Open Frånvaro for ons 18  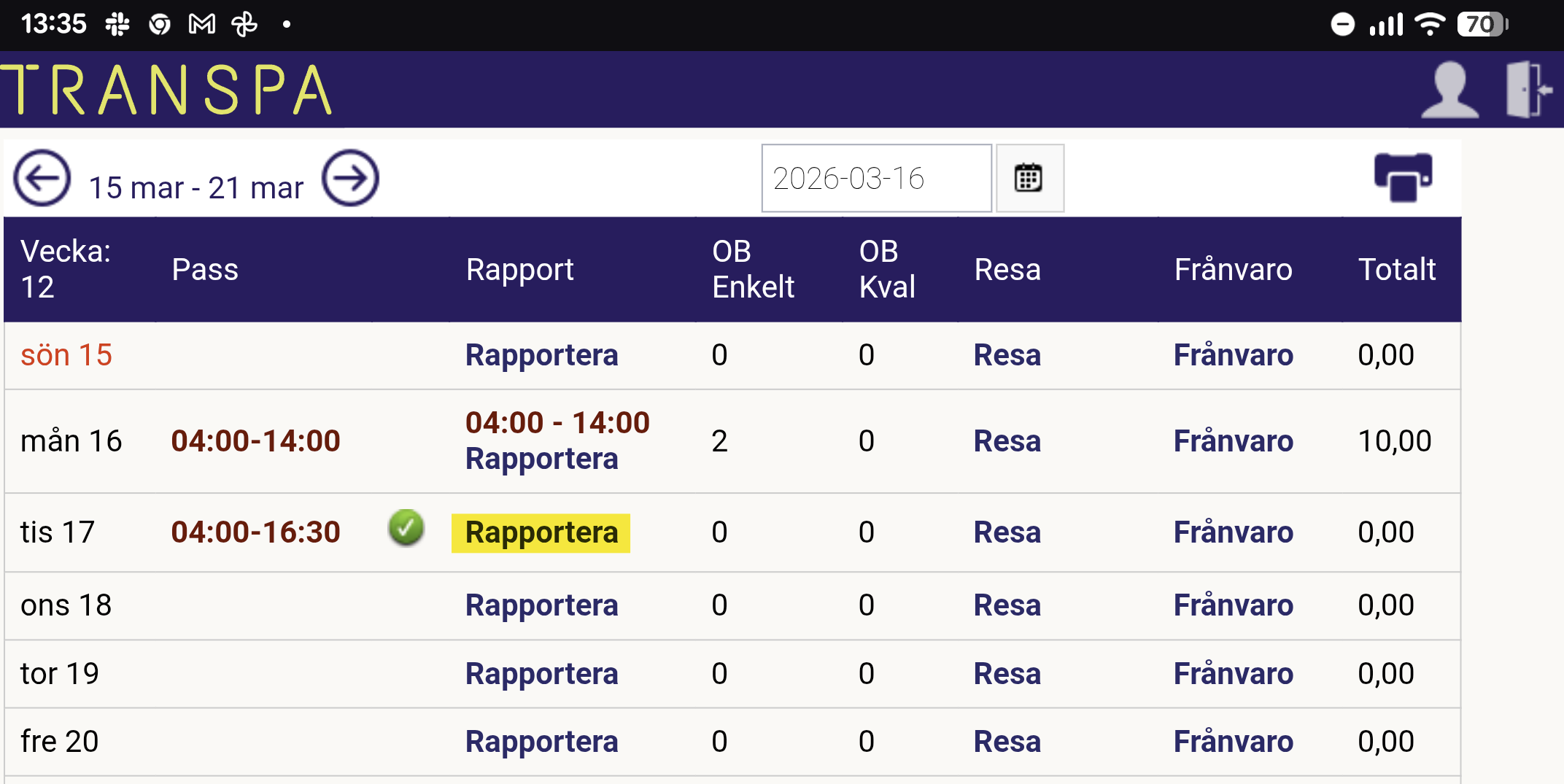pyautogui.click(x=1233, y=606)
